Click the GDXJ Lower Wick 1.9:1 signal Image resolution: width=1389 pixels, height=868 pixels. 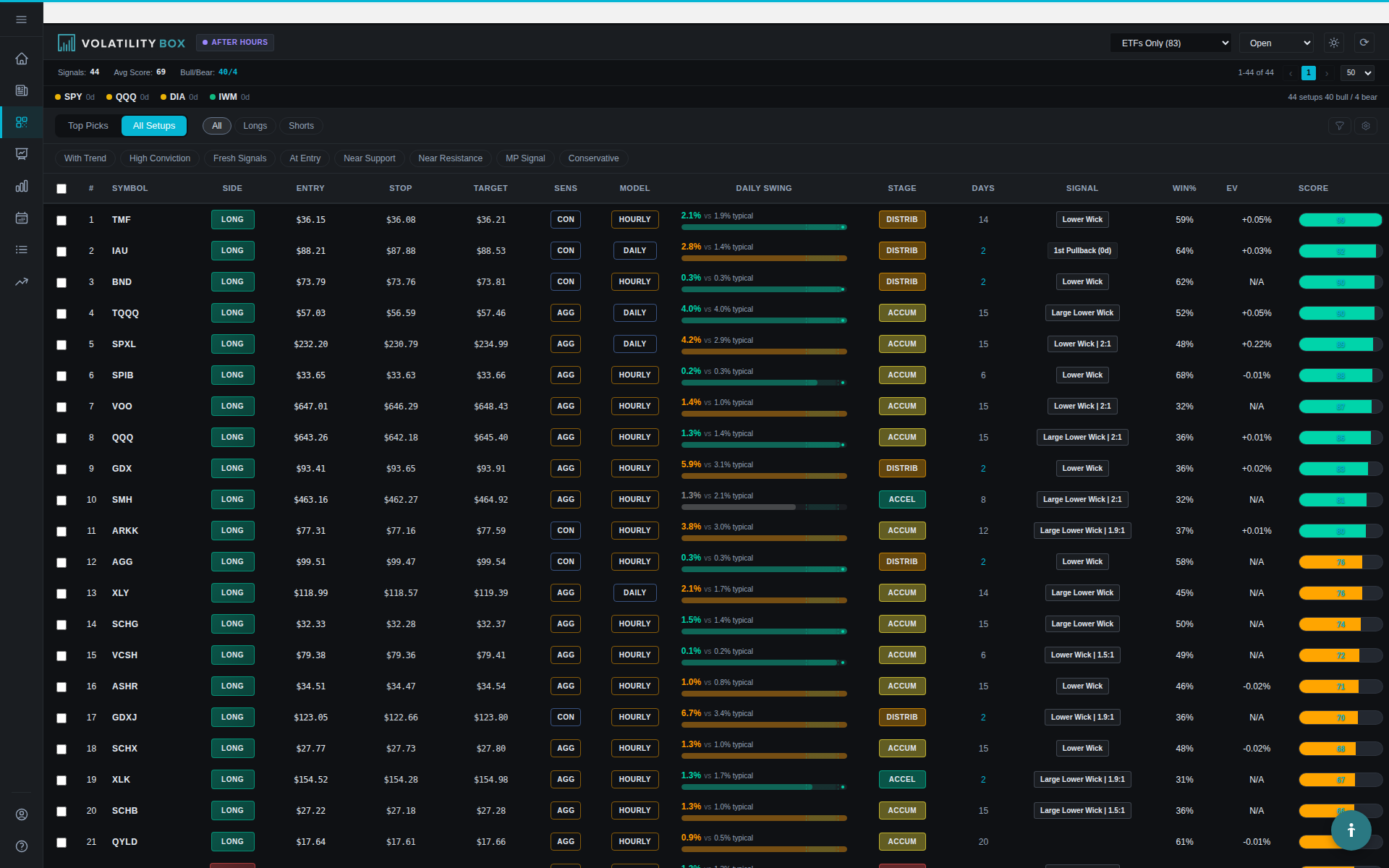click(x=1082, y=718)
